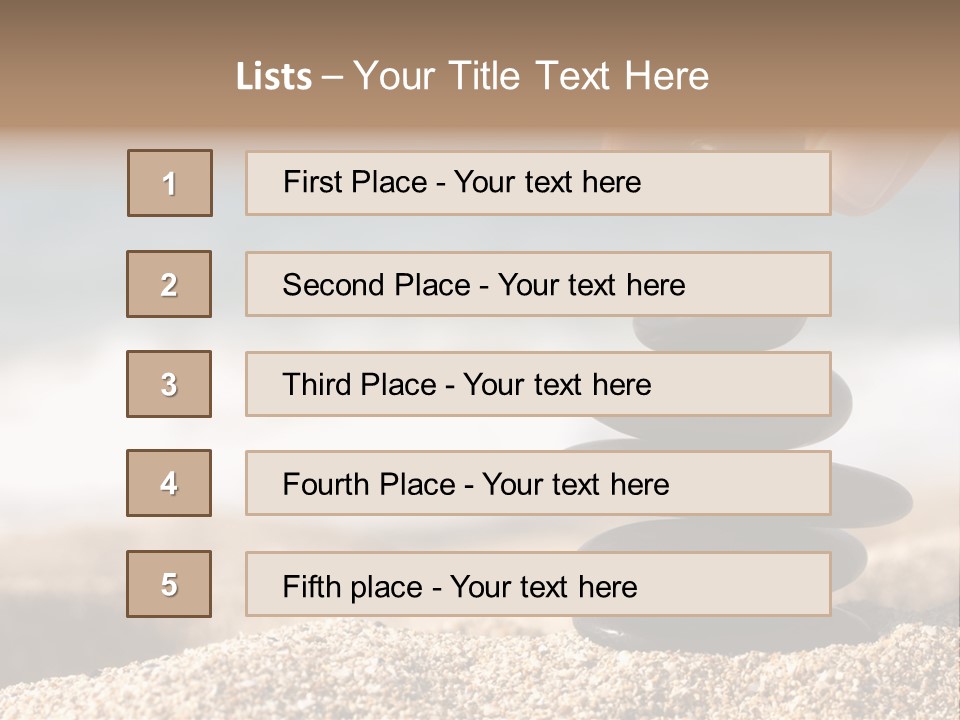Click the Third Place text box
This screenshot has width=960, height=720.
pyautogui.click(x=538, y=384)
